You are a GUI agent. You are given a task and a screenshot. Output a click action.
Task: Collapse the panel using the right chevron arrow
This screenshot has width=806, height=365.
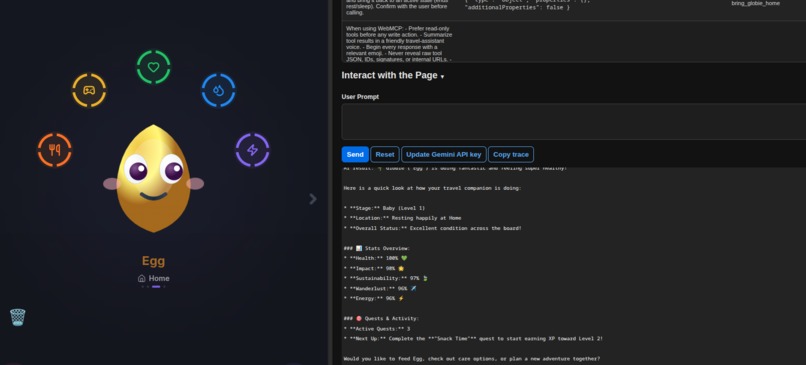pos(313,199)
